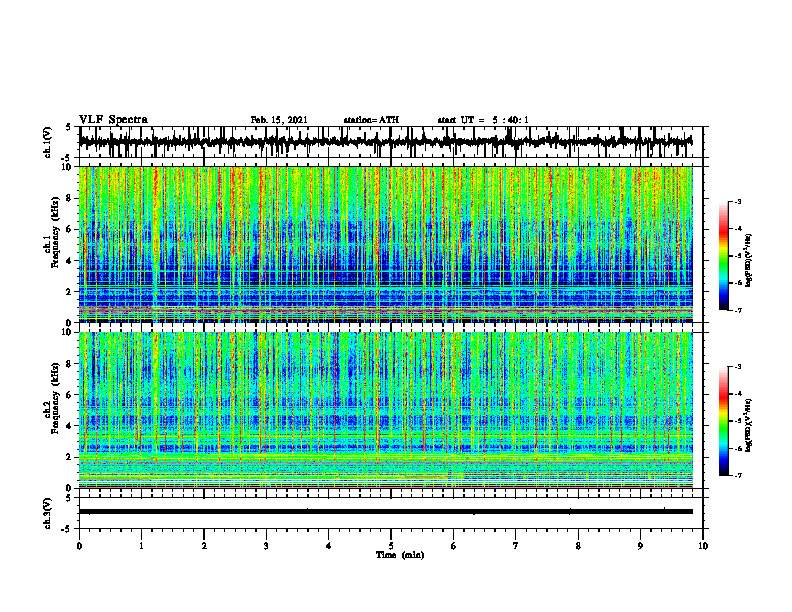Click the "-3" label on ch.1 colorbar
Screen dimensions: 792x612
tap(738, 201)
